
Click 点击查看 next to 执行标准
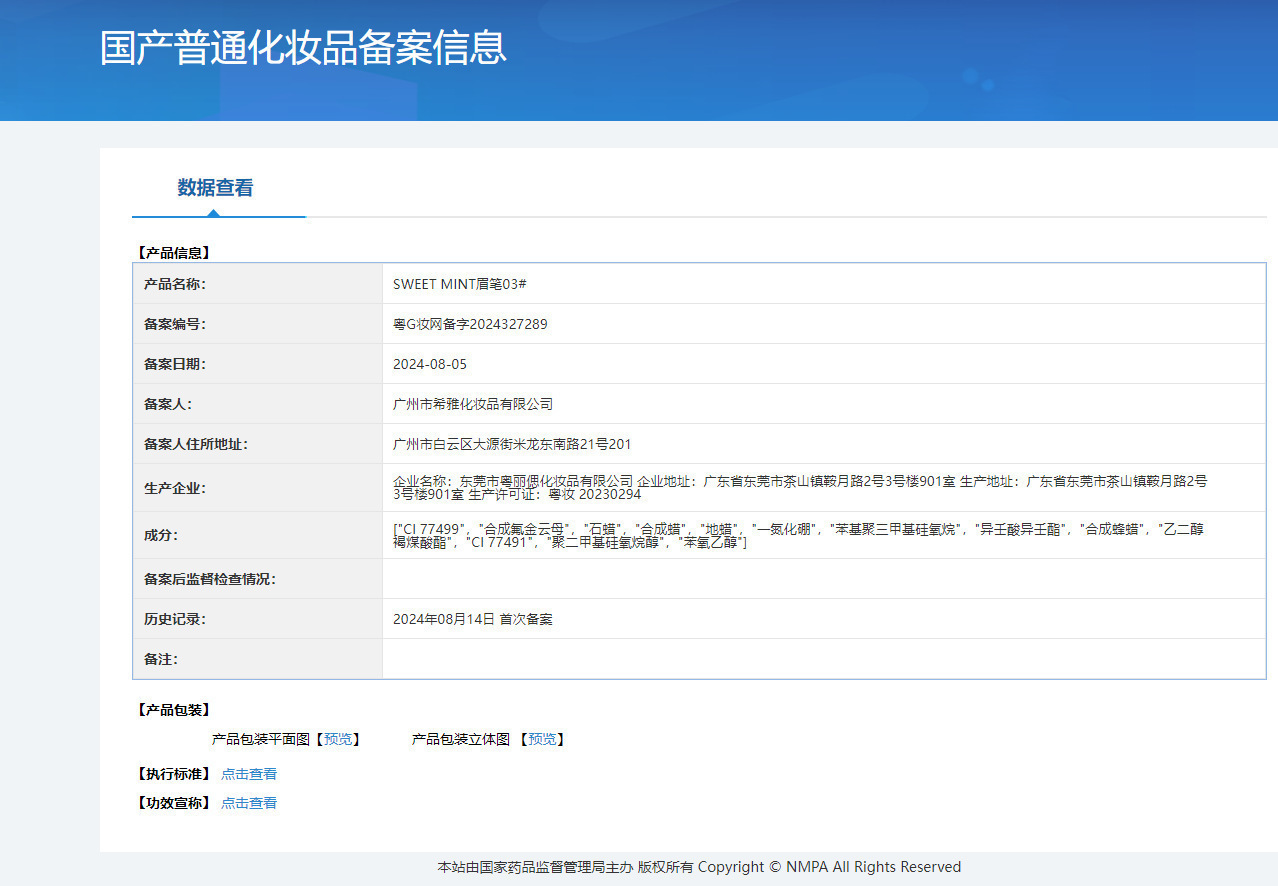pos(249,774)
